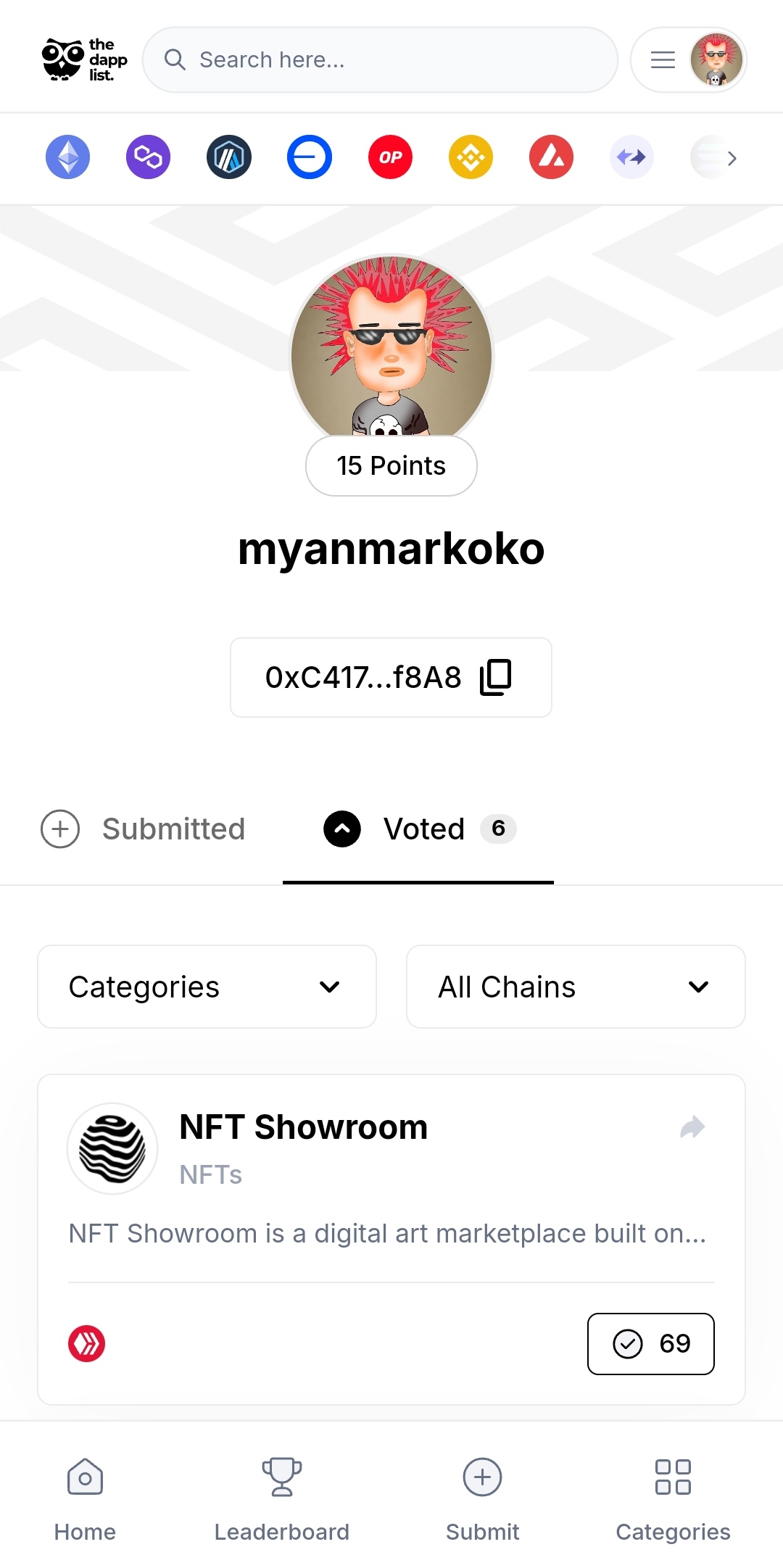Go to Leaderboard in bottom navigation
The height and width of the screenshot is (1568, 783).
click(281, 1501)
